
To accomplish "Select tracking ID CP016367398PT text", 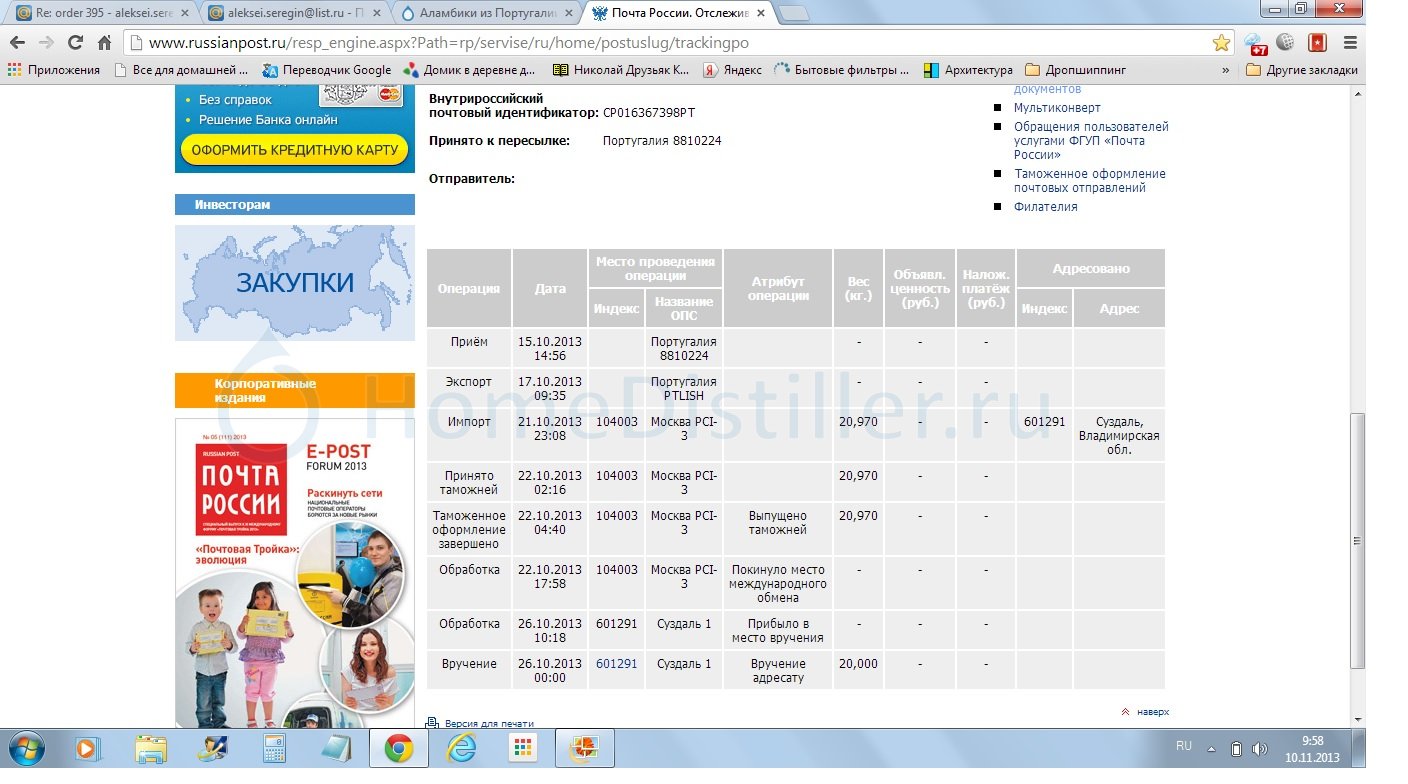I will 649,113.
